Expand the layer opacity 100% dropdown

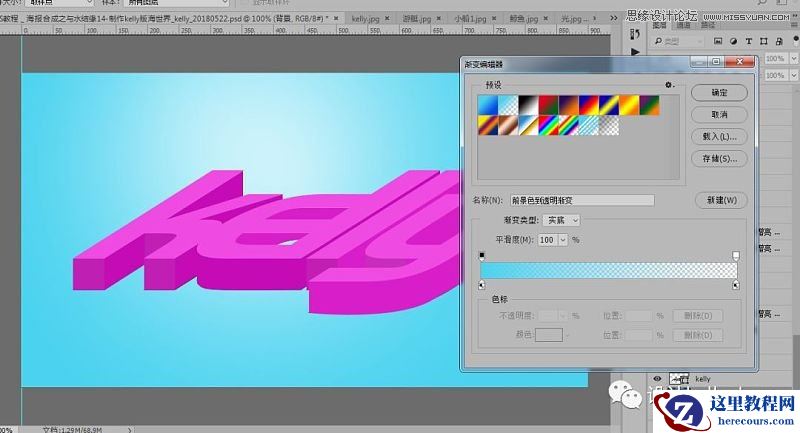(793, 59)
